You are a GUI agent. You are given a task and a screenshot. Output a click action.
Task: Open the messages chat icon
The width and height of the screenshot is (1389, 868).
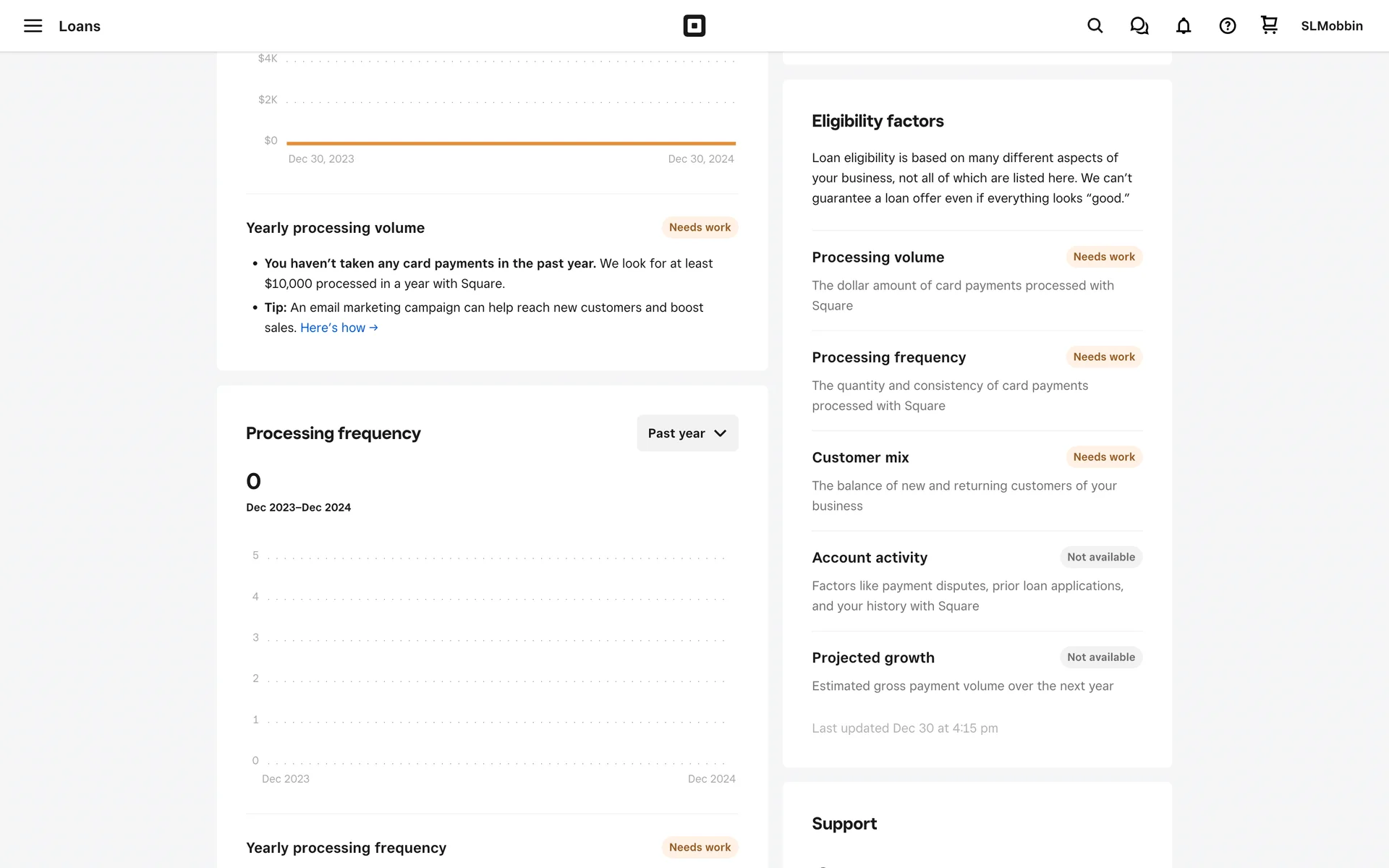click(1139, 26)
